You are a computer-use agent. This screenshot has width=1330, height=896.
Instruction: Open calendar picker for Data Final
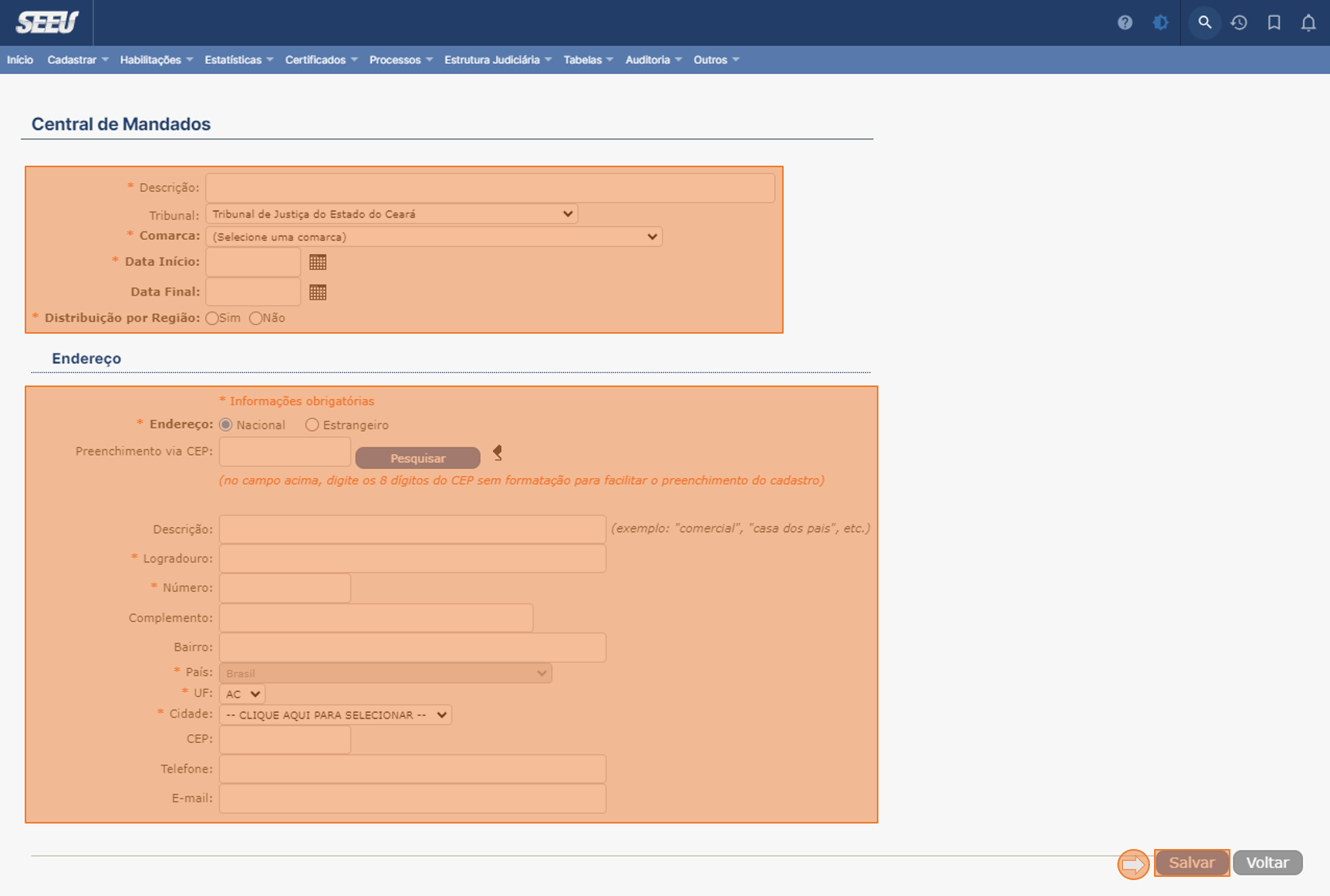tap(318, 292)
